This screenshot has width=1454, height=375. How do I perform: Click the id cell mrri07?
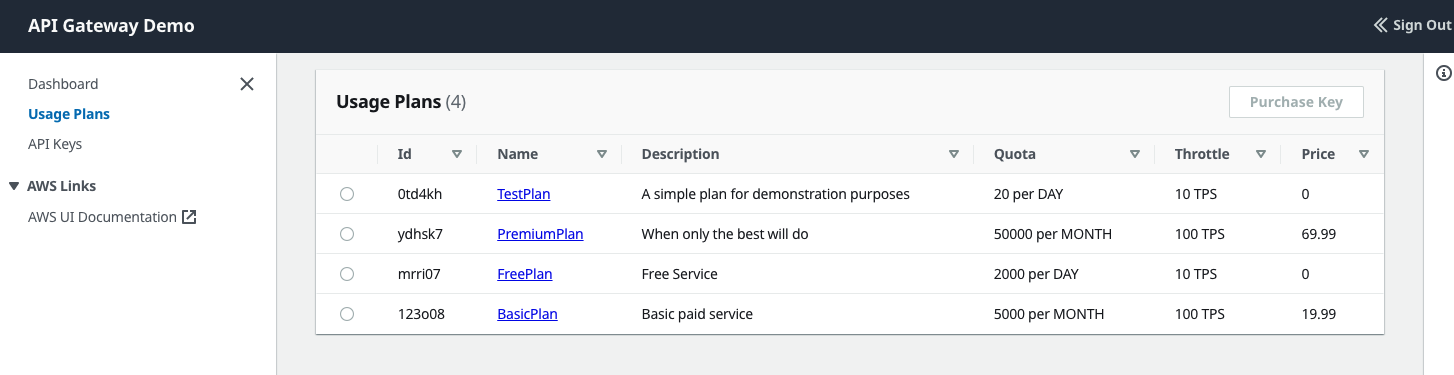click(x=419, y=274)
